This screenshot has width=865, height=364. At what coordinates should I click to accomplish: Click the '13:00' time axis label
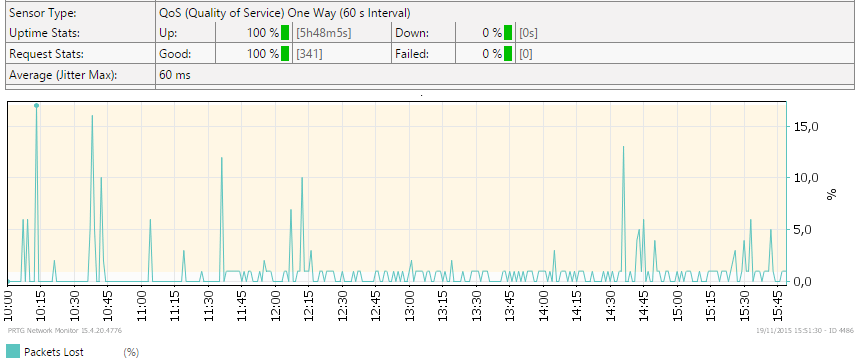[x=410, y=307]
